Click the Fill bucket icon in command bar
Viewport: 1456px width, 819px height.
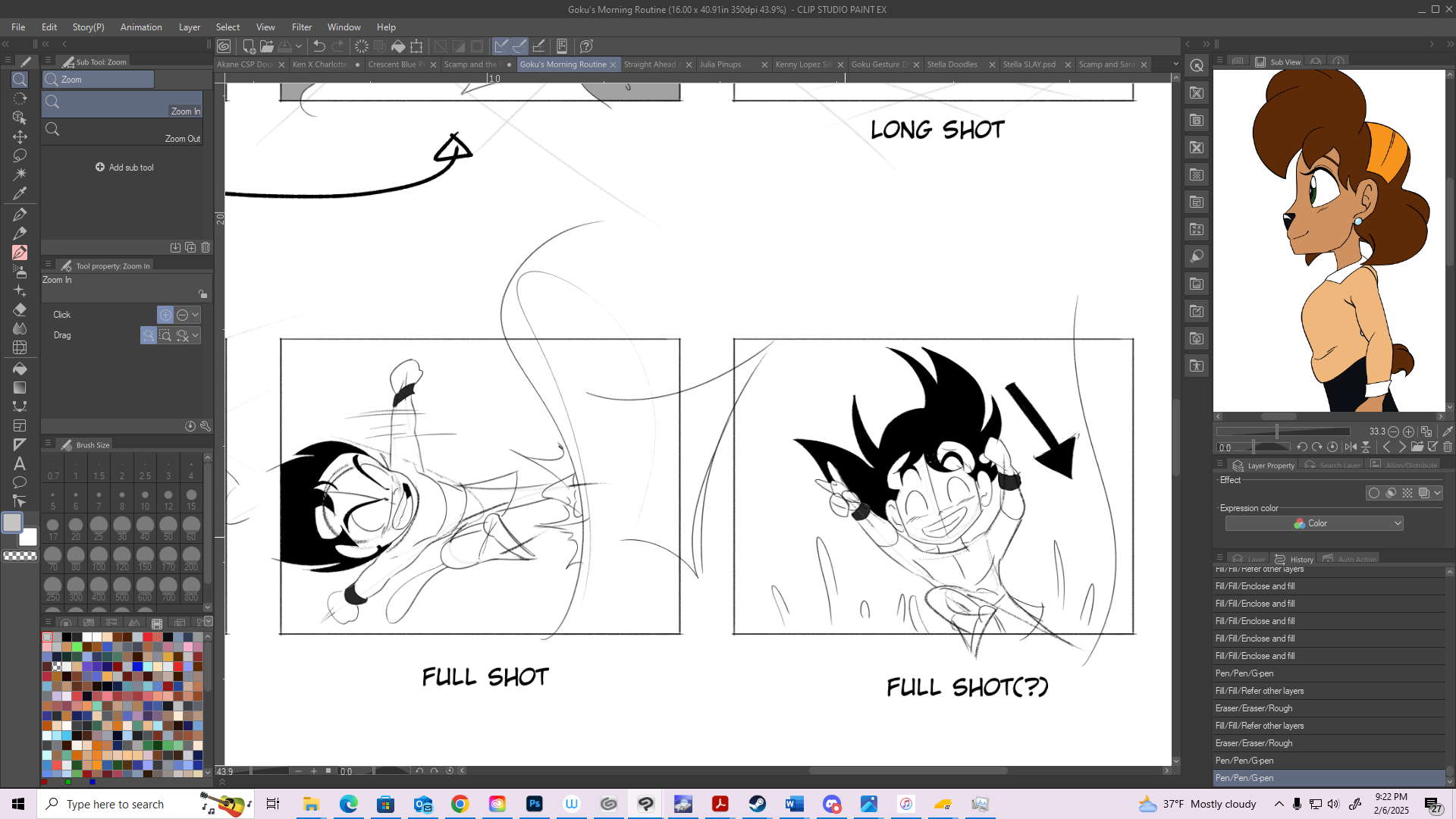(398, 46)
